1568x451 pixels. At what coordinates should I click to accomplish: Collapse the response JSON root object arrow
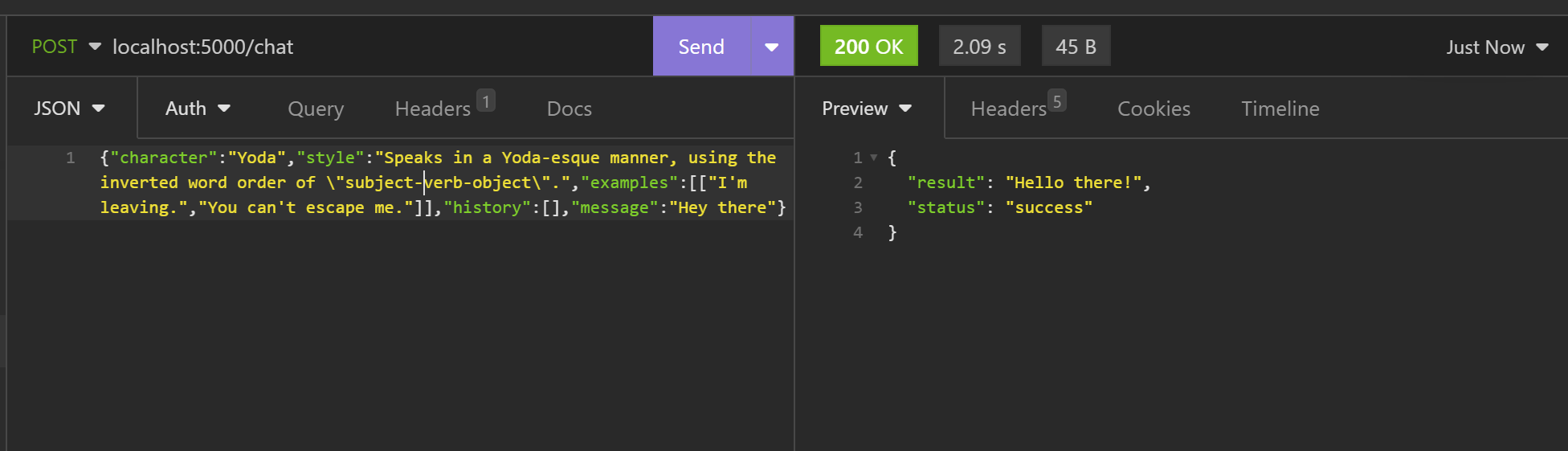[x=874, y=158]
